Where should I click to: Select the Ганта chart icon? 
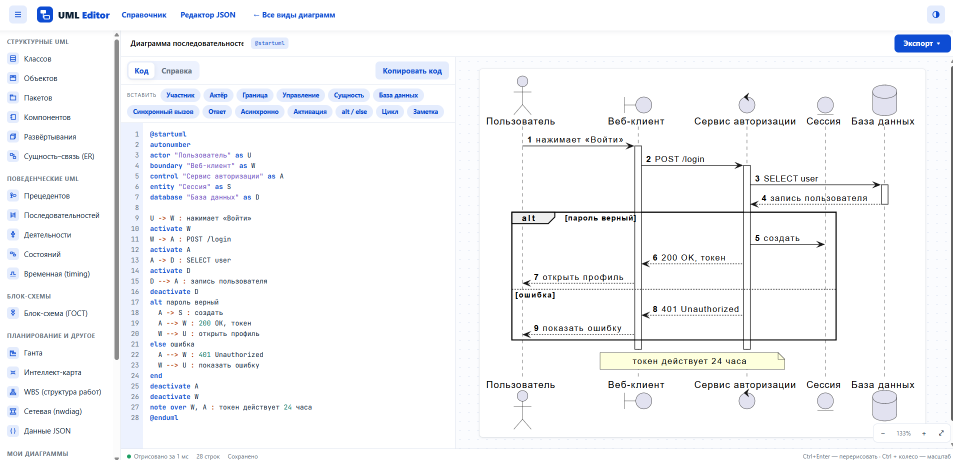pyautogui.click(x=13, y=352)
